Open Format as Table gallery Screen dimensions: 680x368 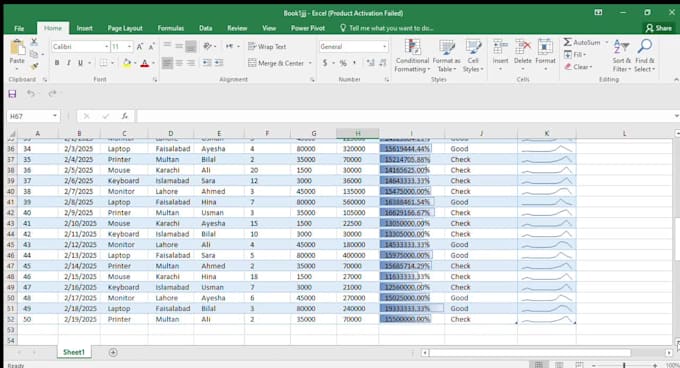point(446,55)
